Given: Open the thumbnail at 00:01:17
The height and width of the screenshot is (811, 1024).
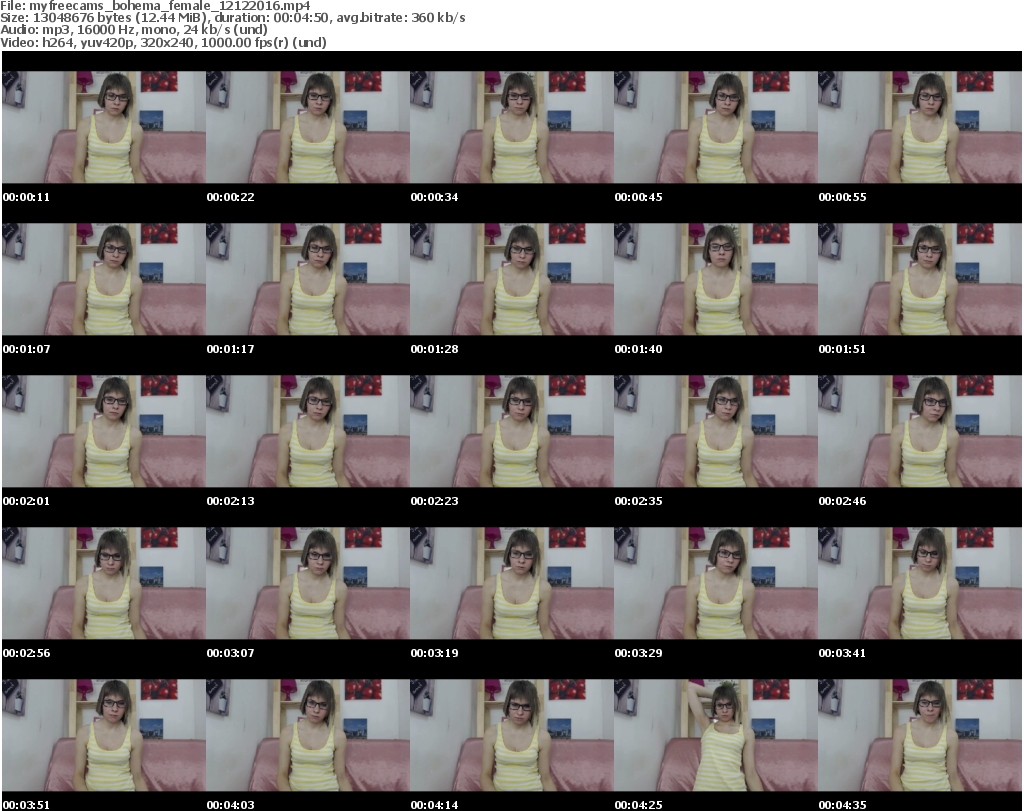Looking at the screenshot, I should [308, 279].
